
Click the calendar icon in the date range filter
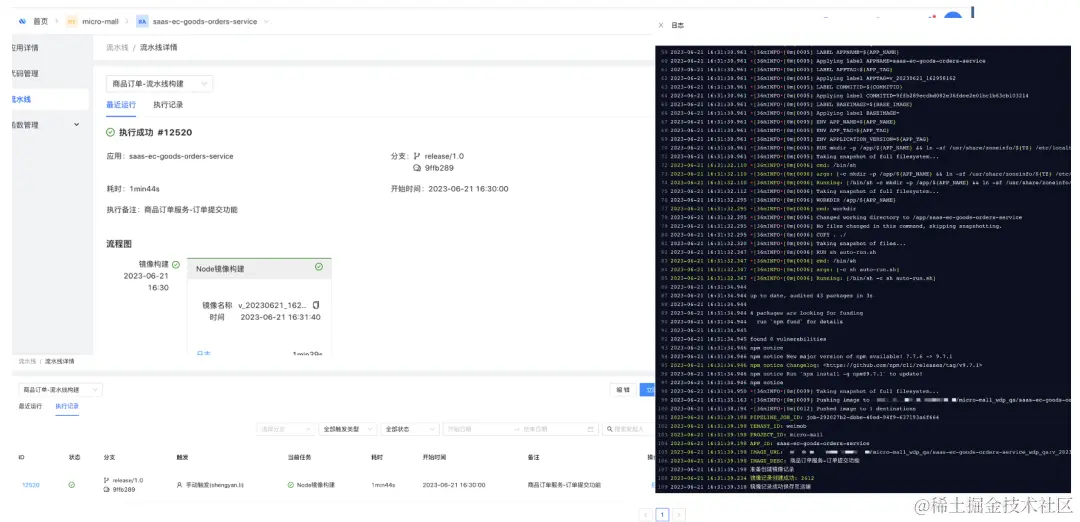point(590,429)
